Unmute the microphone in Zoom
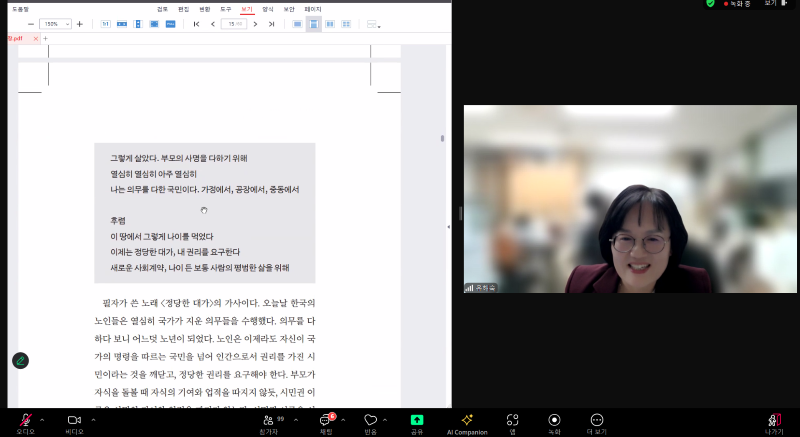Image resolution: width=800 pixels, height=437 pixels. 25,420
